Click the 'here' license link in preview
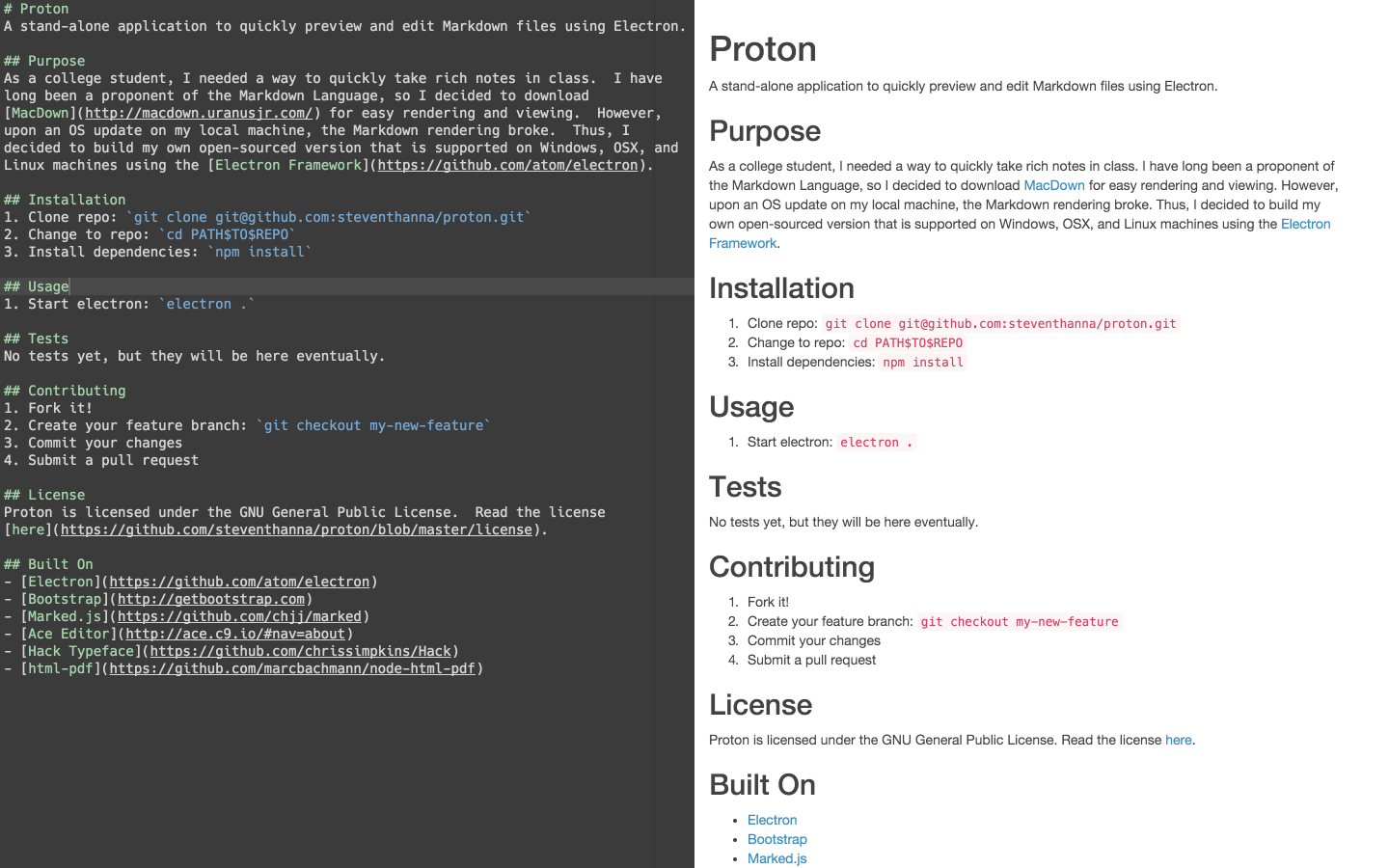1389x868 pixels. coord(1178,740)
